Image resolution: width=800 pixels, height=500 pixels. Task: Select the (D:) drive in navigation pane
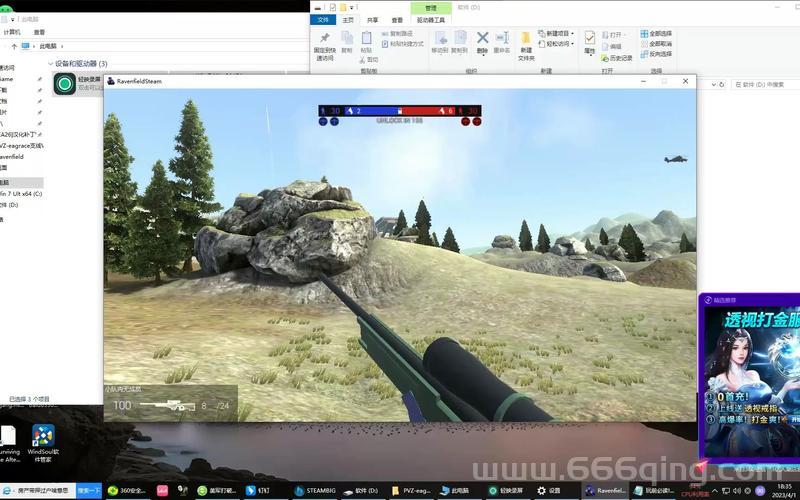coord(9,205)
